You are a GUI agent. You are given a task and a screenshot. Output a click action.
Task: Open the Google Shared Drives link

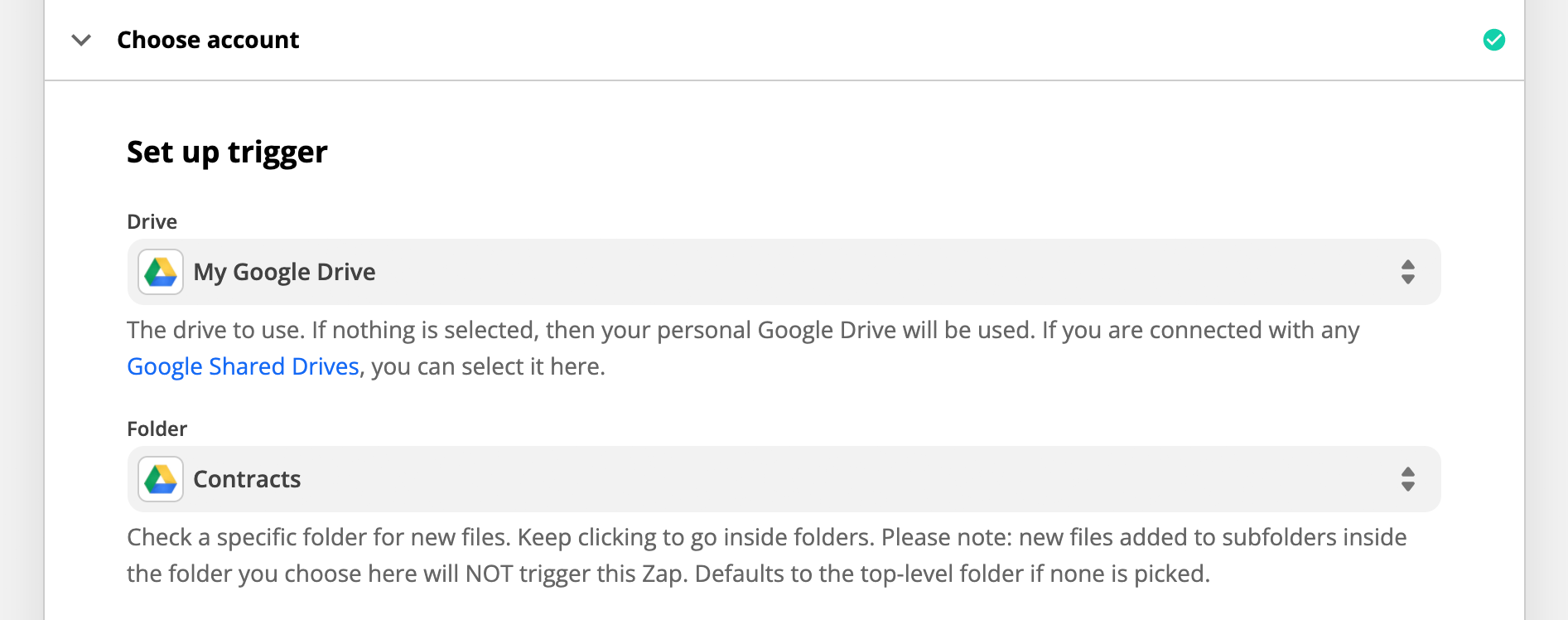[x=243, y=366]
